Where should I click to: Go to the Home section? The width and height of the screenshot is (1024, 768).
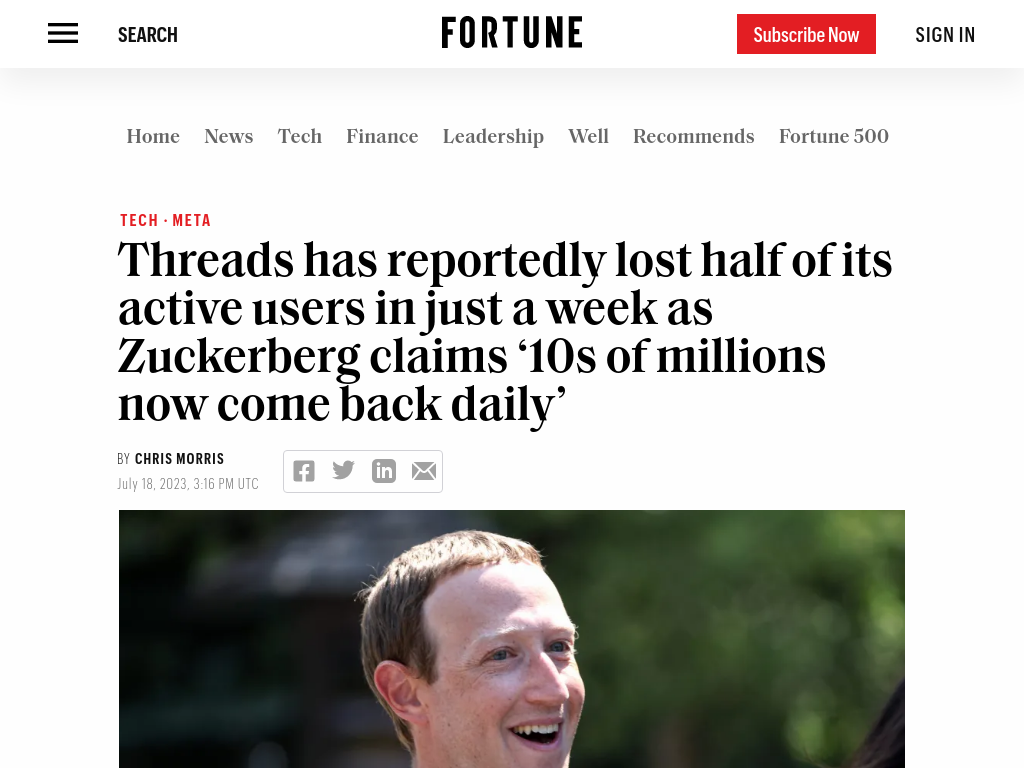[x=153, y=137]
